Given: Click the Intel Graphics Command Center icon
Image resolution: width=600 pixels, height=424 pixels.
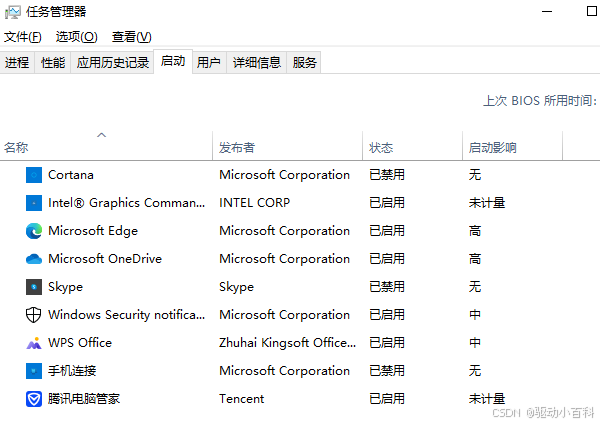Looking at the screenshot, I should (34, 203).
